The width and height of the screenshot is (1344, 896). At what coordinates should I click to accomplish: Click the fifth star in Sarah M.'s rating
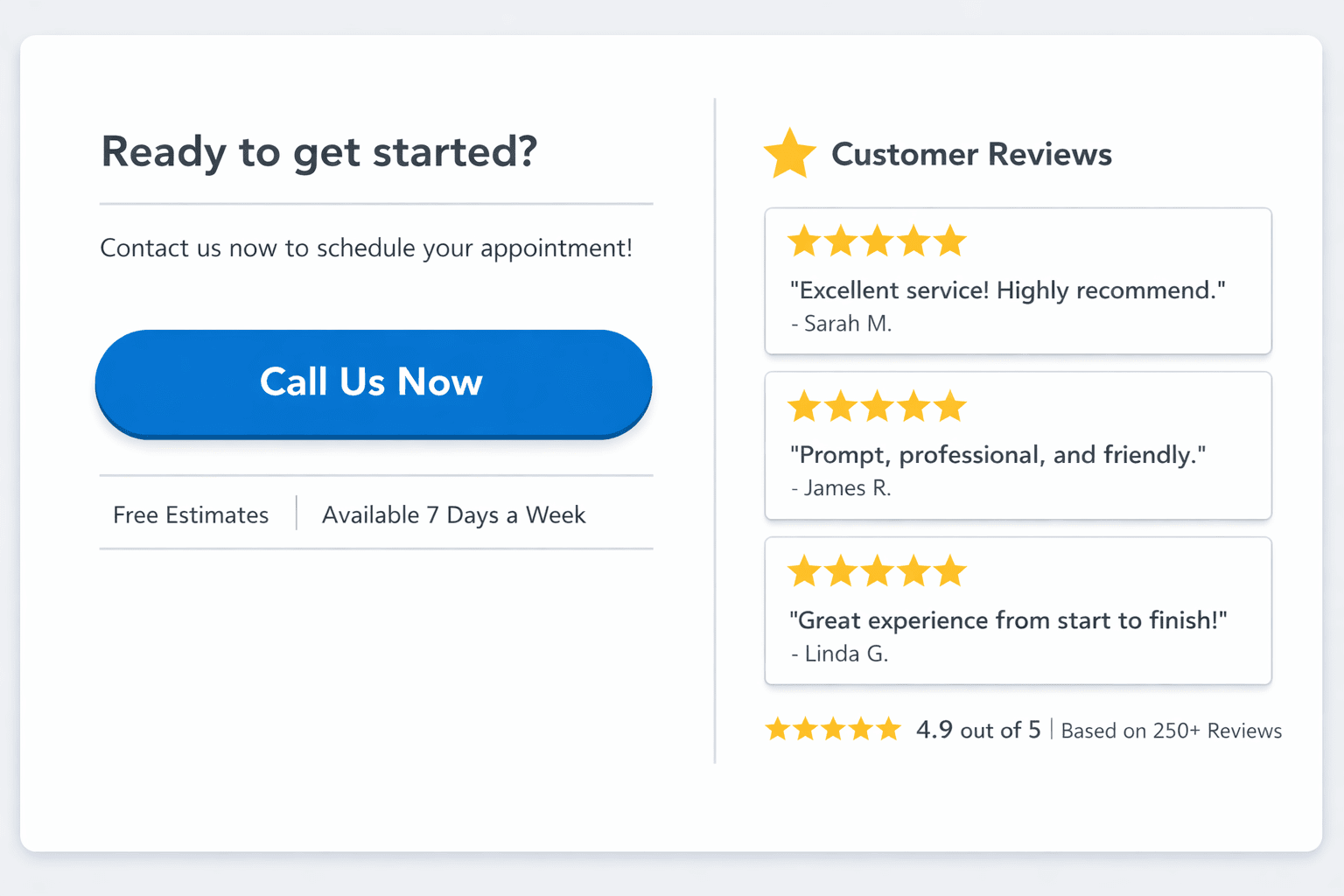tap(949, 241)
